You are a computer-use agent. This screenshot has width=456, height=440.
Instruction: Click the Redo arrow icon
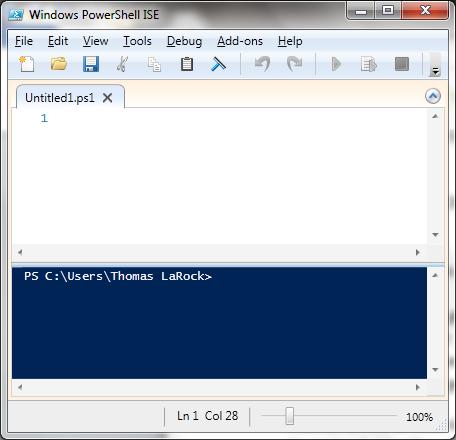pyautogui.click(x=294, y=64)
